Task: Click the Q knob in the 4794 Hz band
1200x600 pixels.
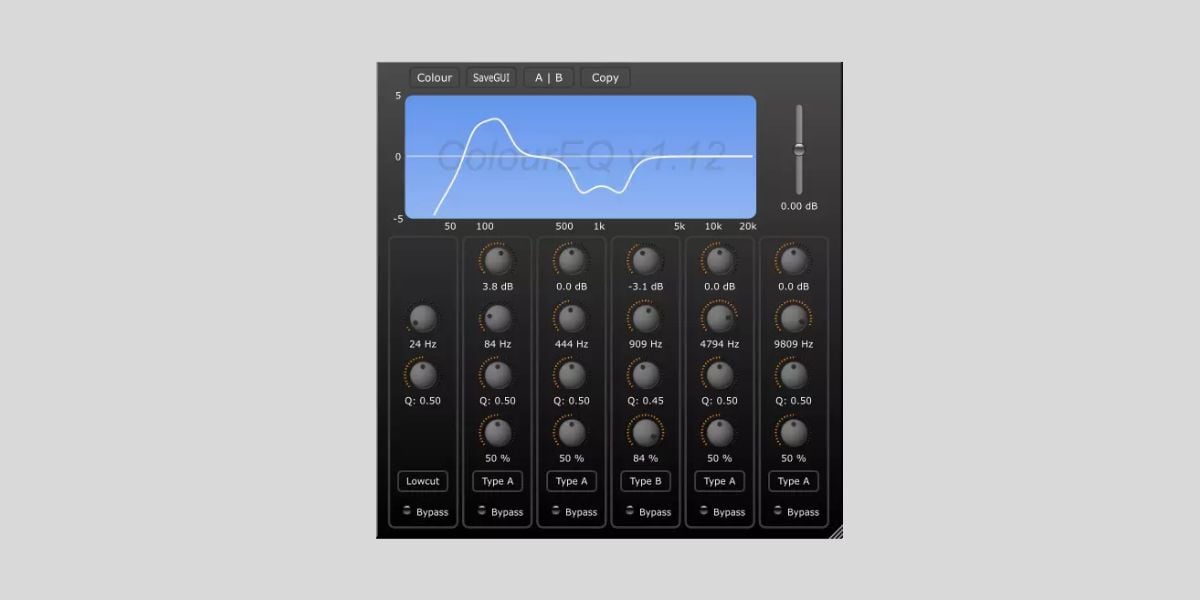Action: (719, 375)
